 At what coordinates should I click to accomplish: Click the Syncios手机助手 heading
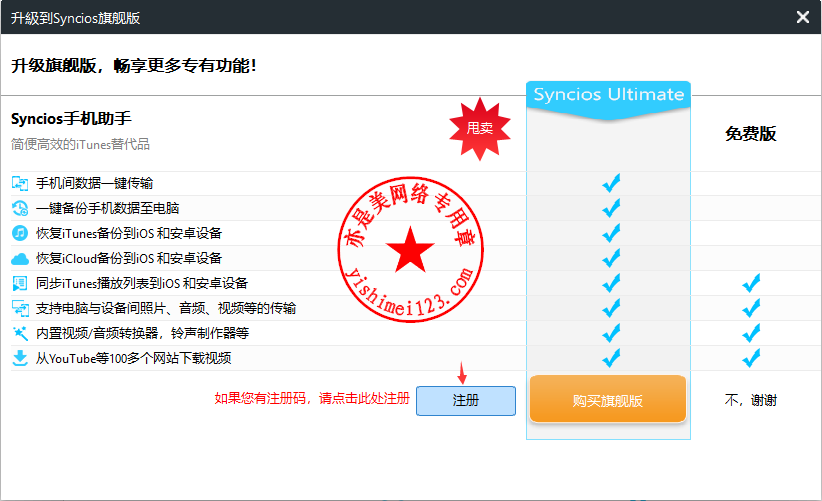[71, 119]
